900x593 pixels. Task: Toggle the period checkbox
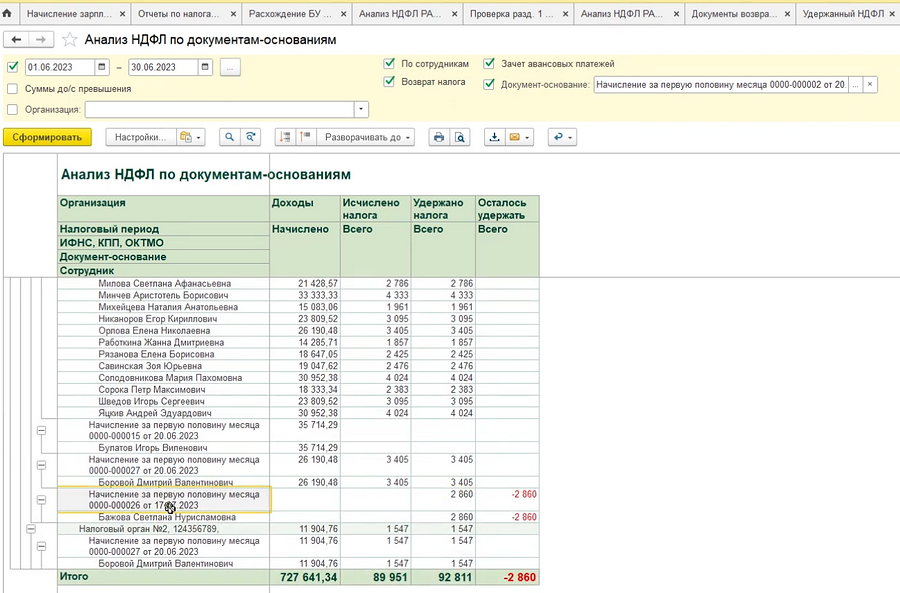tap(13, 67)
